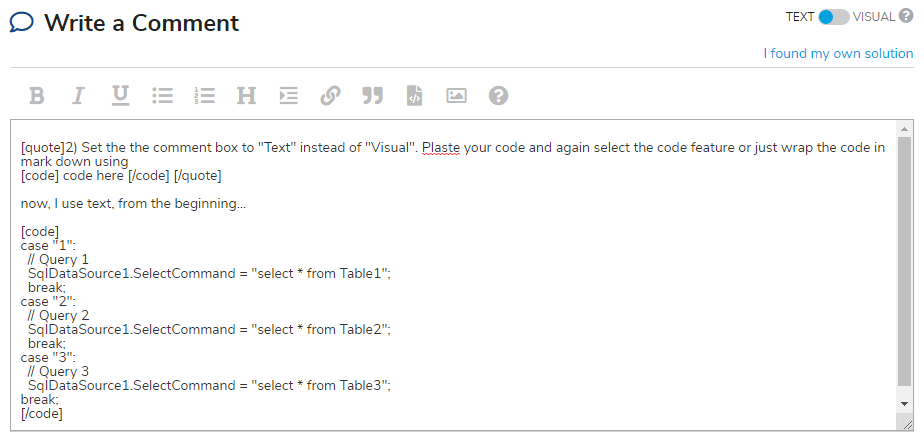Click the text area resize handle
This screenshot has height=440, width=924.
click(x=906, y=424)
